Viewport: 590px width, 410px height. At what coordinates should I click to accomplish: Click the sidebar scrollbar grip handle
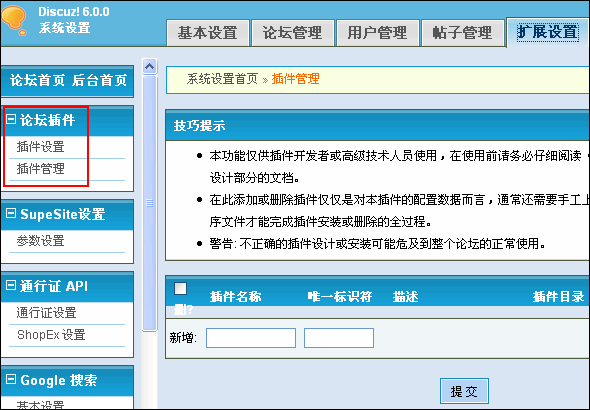149,203
